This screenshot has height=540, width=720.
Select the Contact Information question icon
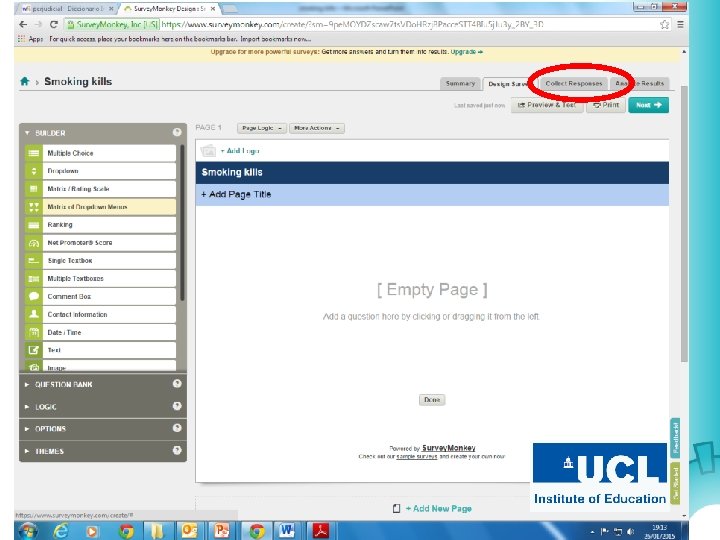(x=34, y=314)
